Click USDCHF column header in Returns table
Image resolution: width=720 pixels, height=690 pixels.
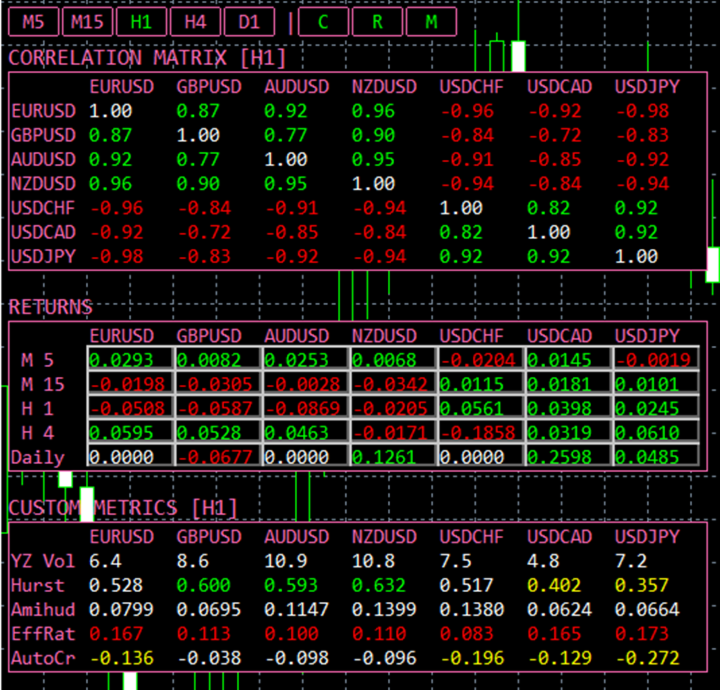[x=472, y=336]
